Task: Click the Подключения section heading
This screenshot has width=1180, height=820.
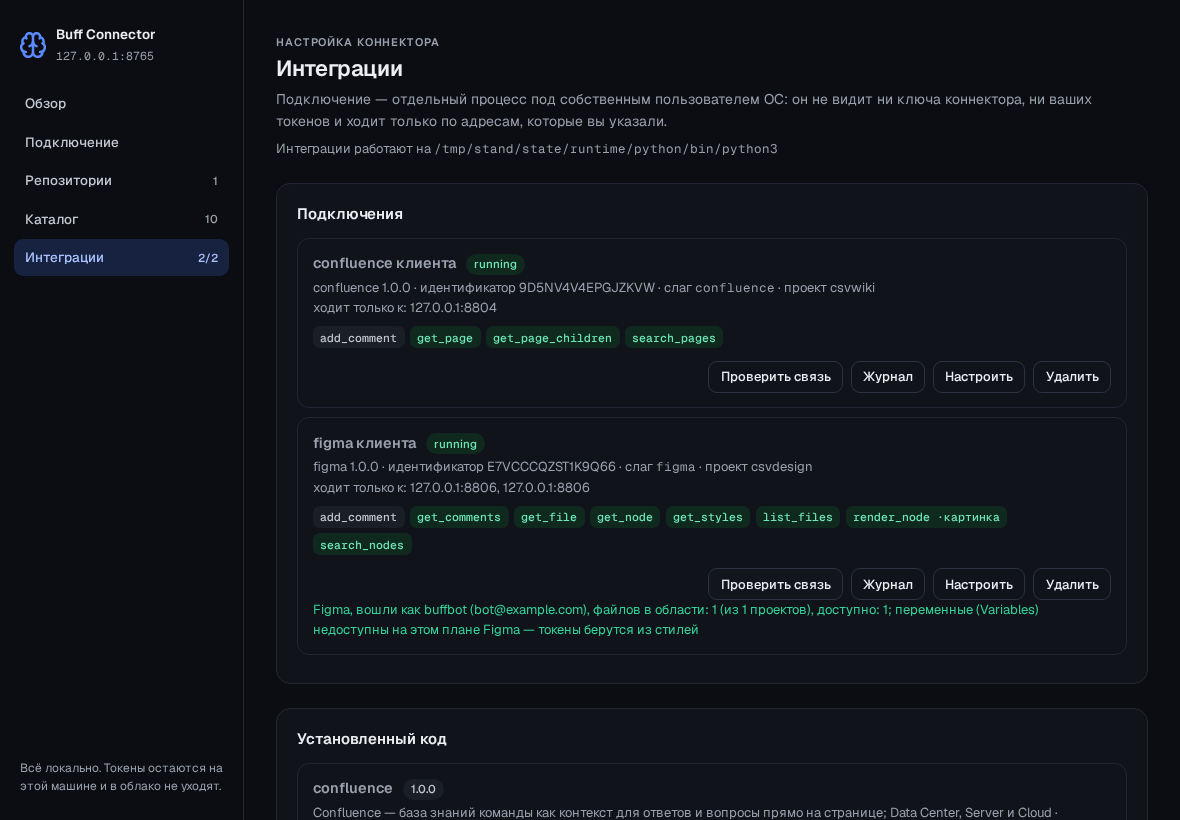Action: 350,214
